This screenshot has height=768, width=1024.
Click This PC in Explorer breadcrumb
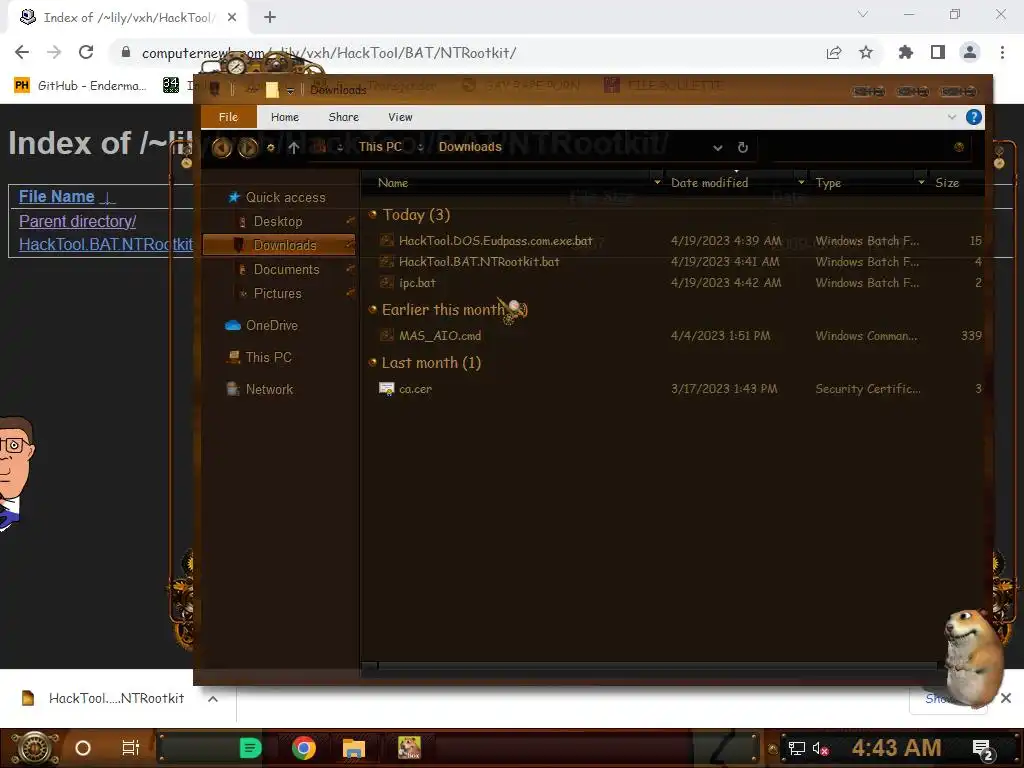point(380,147)
